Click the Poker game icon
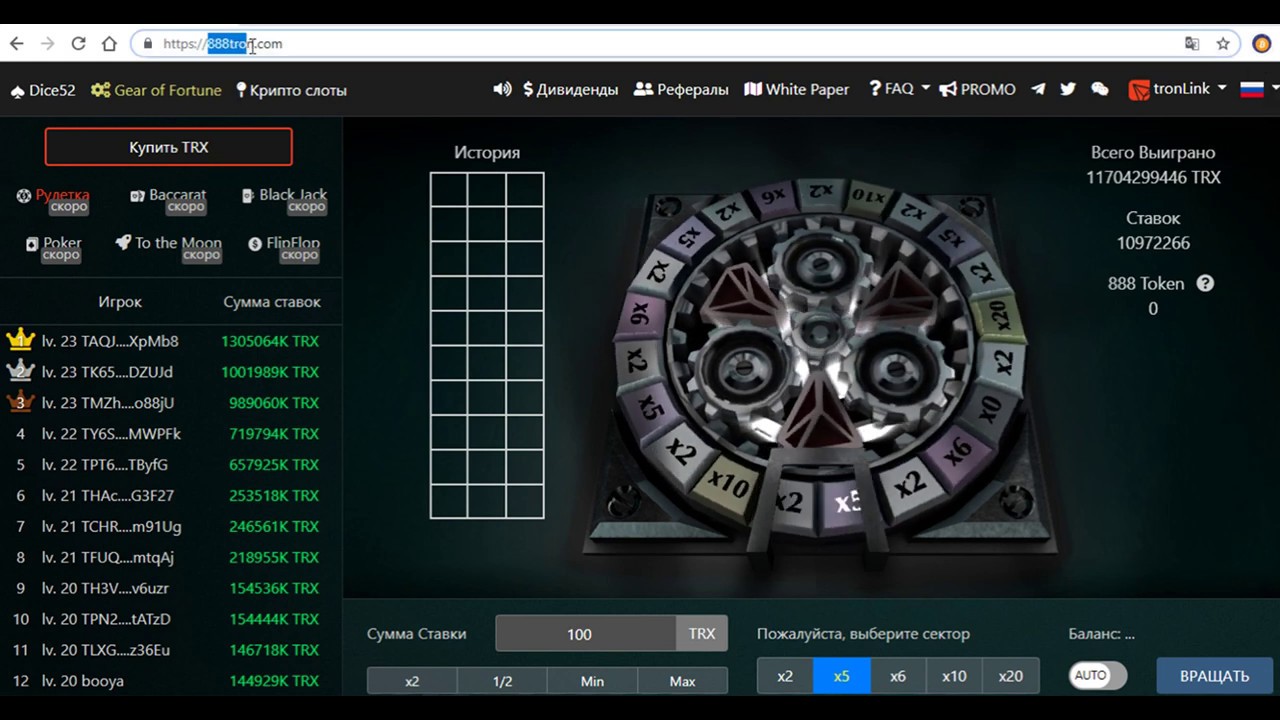 (32, 244)
